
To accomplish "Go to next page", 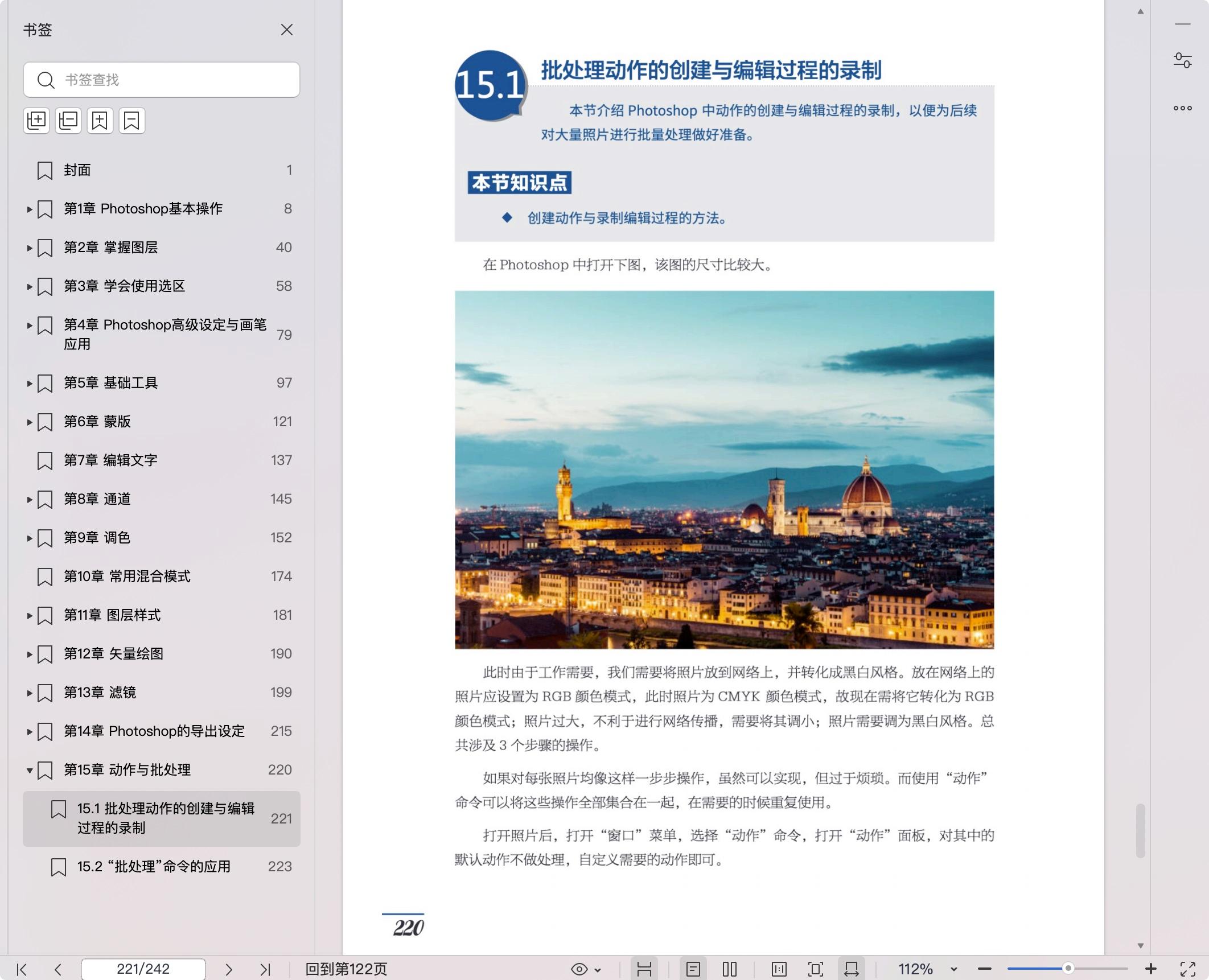I will coord(229,969).
